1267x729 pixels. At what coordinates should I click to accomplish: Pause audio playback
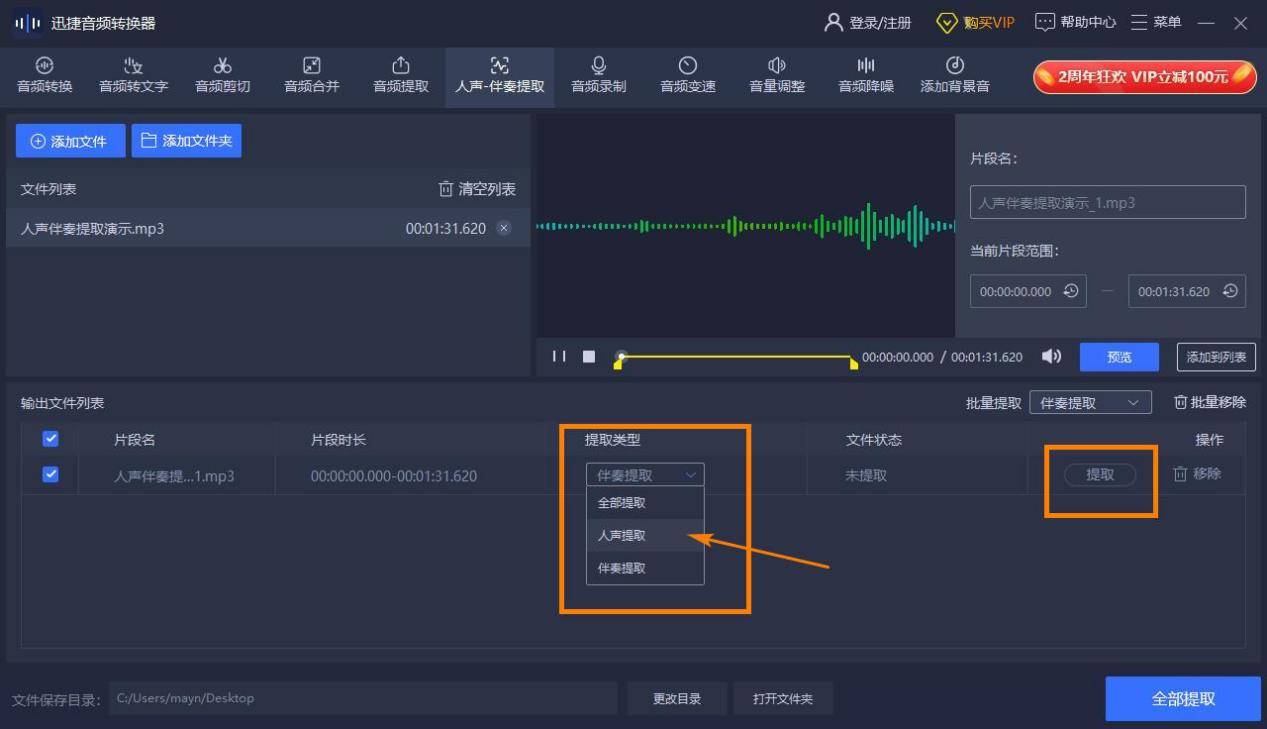pyautogui.click(x=559, y=356)
